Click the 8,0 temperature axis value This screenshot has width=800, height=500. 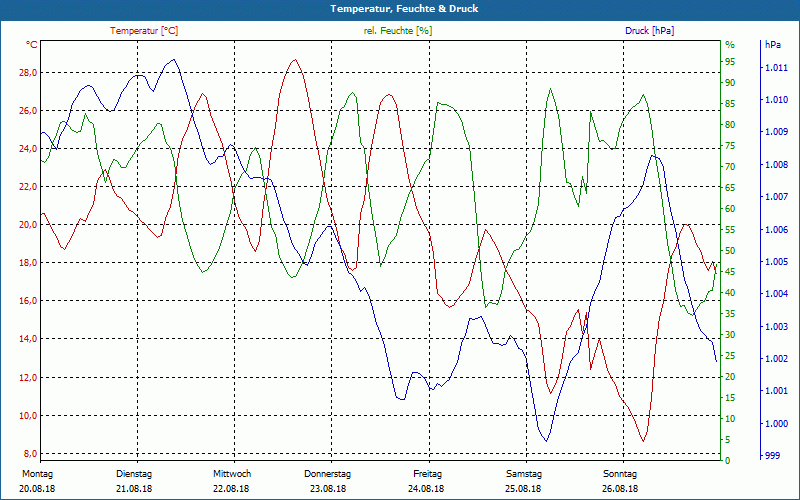pos(30,454)
